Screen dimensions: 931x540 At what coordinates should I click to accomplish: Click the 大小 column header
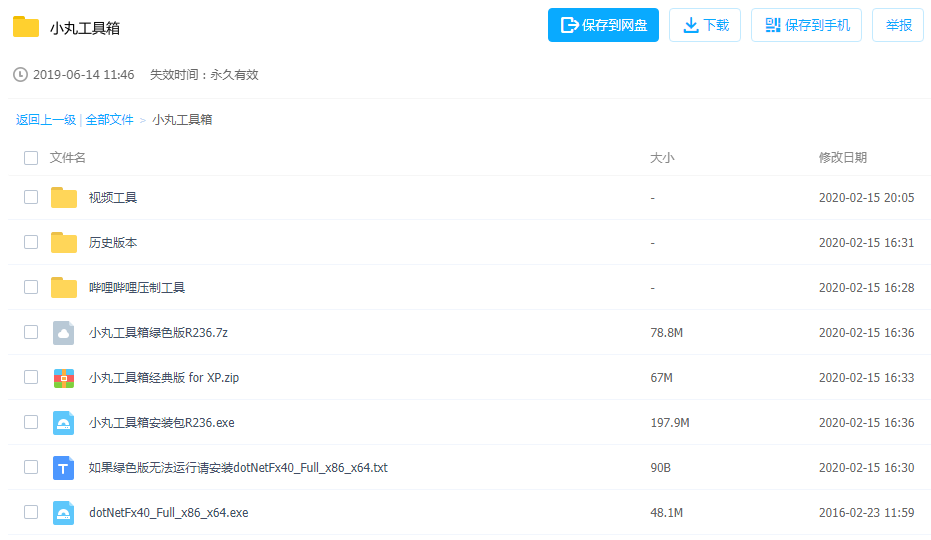pos(662,158)
